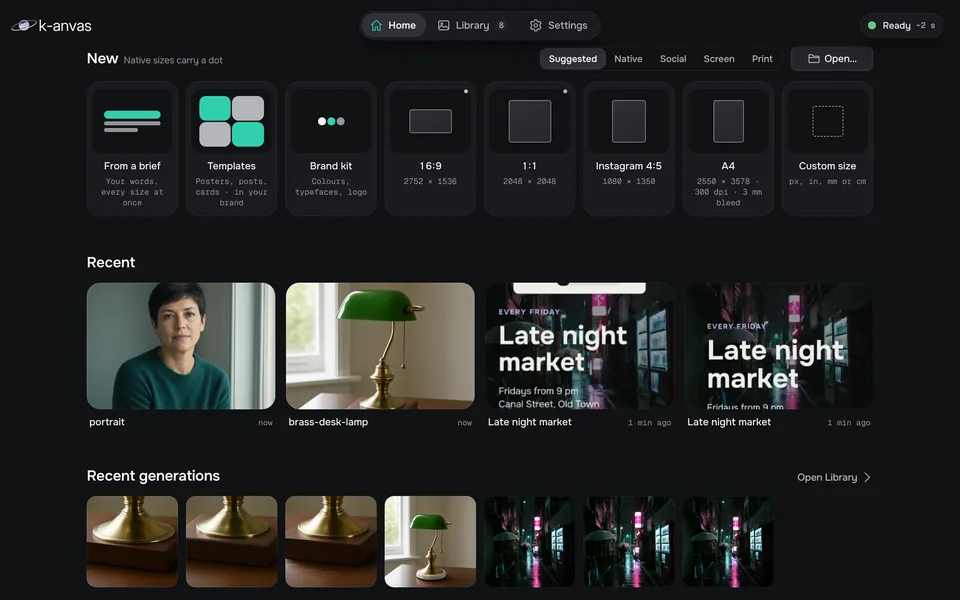Click the folder icon in Open button
960x600 pixels.
(x=814, y=59)
